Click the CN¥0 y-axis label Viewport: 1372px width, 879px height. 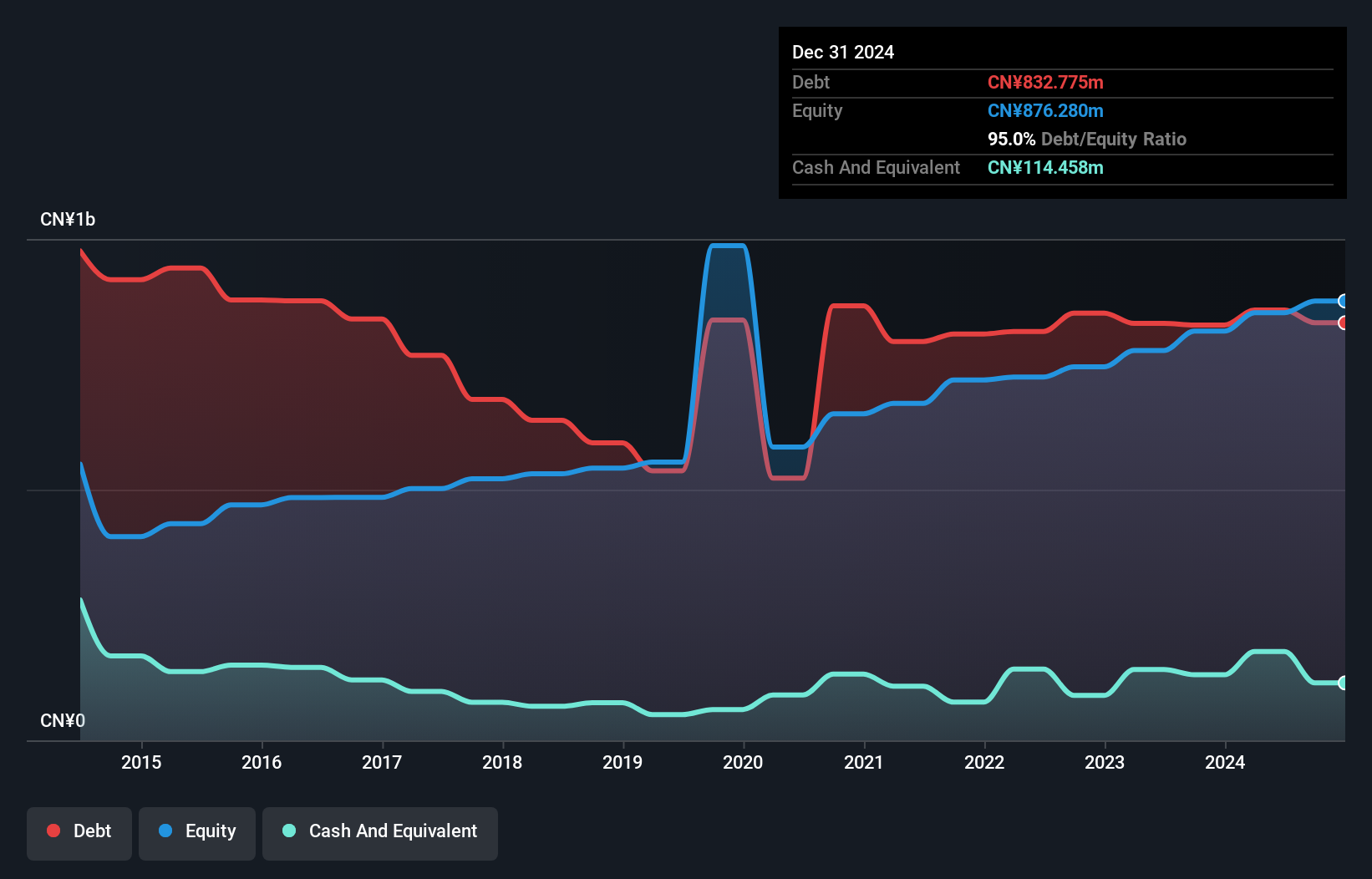pos(63,720)
